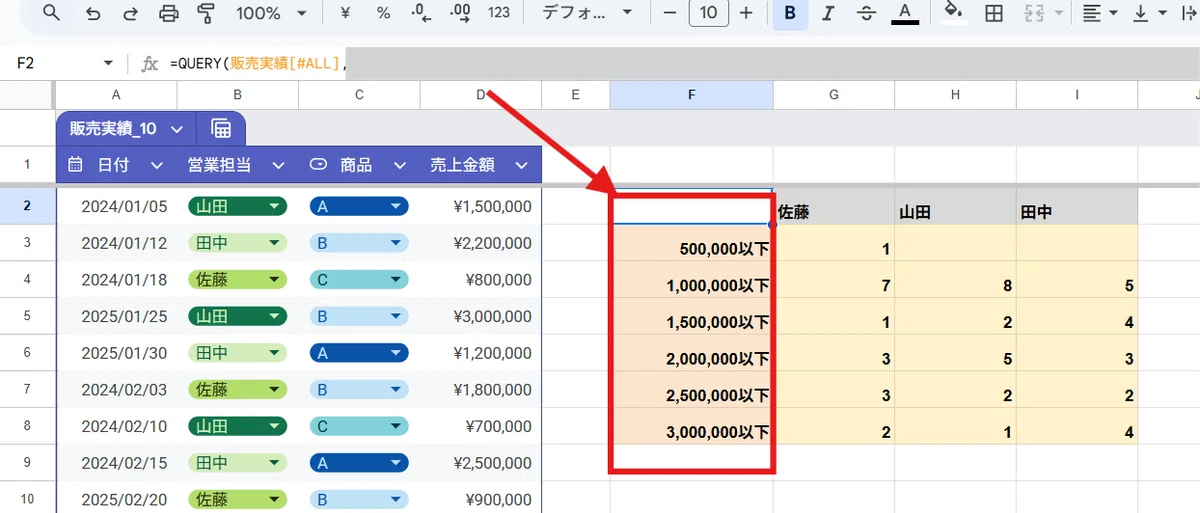The height and width of the screenshot is (513, 1200).
Task: Select column G header
Action: coord(834,95)
